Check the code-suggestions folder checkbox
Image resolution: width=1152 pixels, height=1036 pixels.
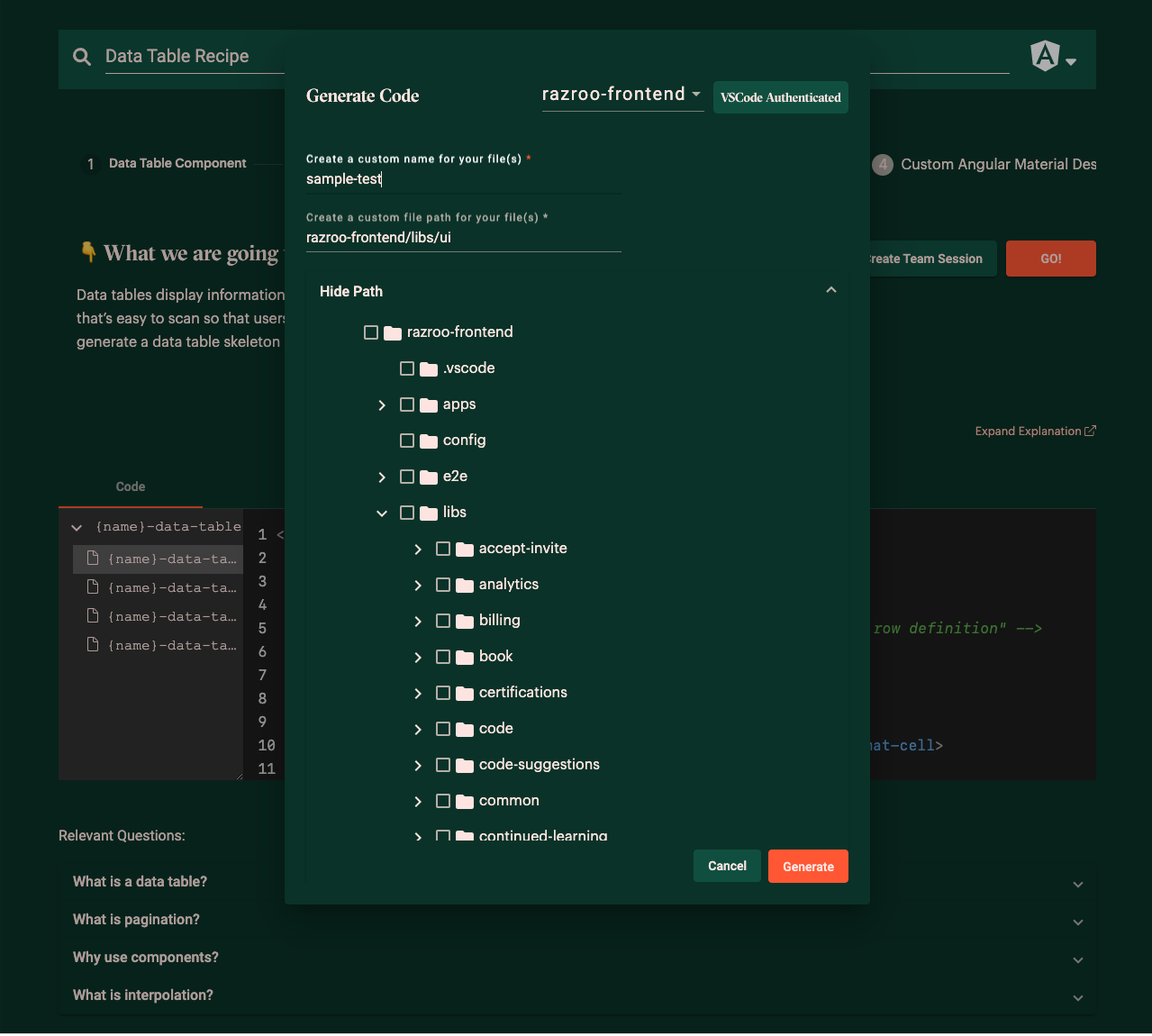(x=443, y=765)
